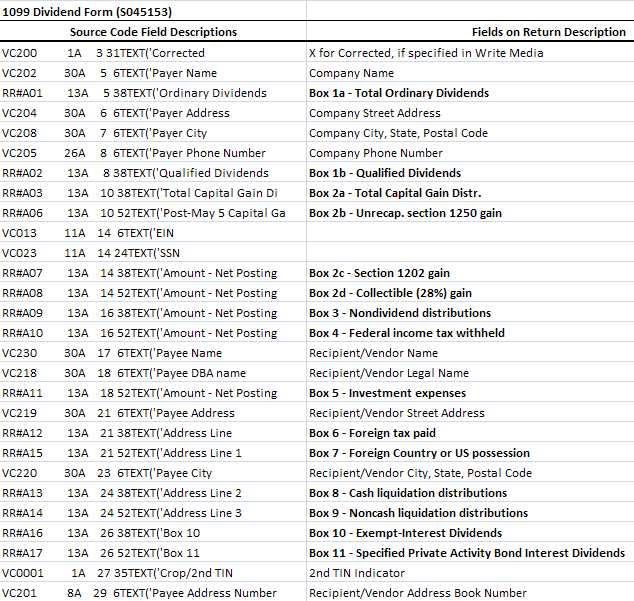The width and height of the screenshot is (634, 601).
Task: Select the VC219 'Payee Address' cell
Action: 153,413
